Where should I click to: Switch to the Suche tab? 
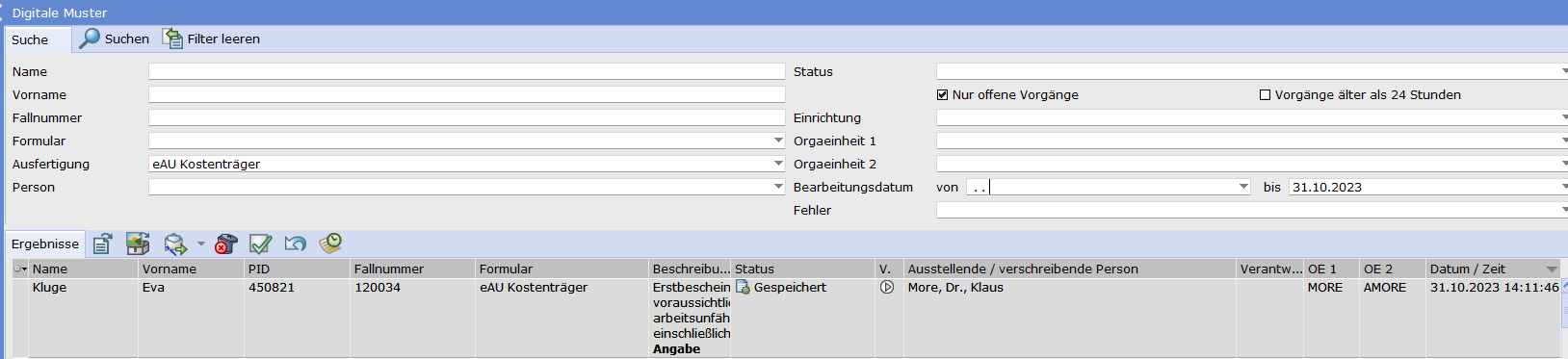[39, 39]
